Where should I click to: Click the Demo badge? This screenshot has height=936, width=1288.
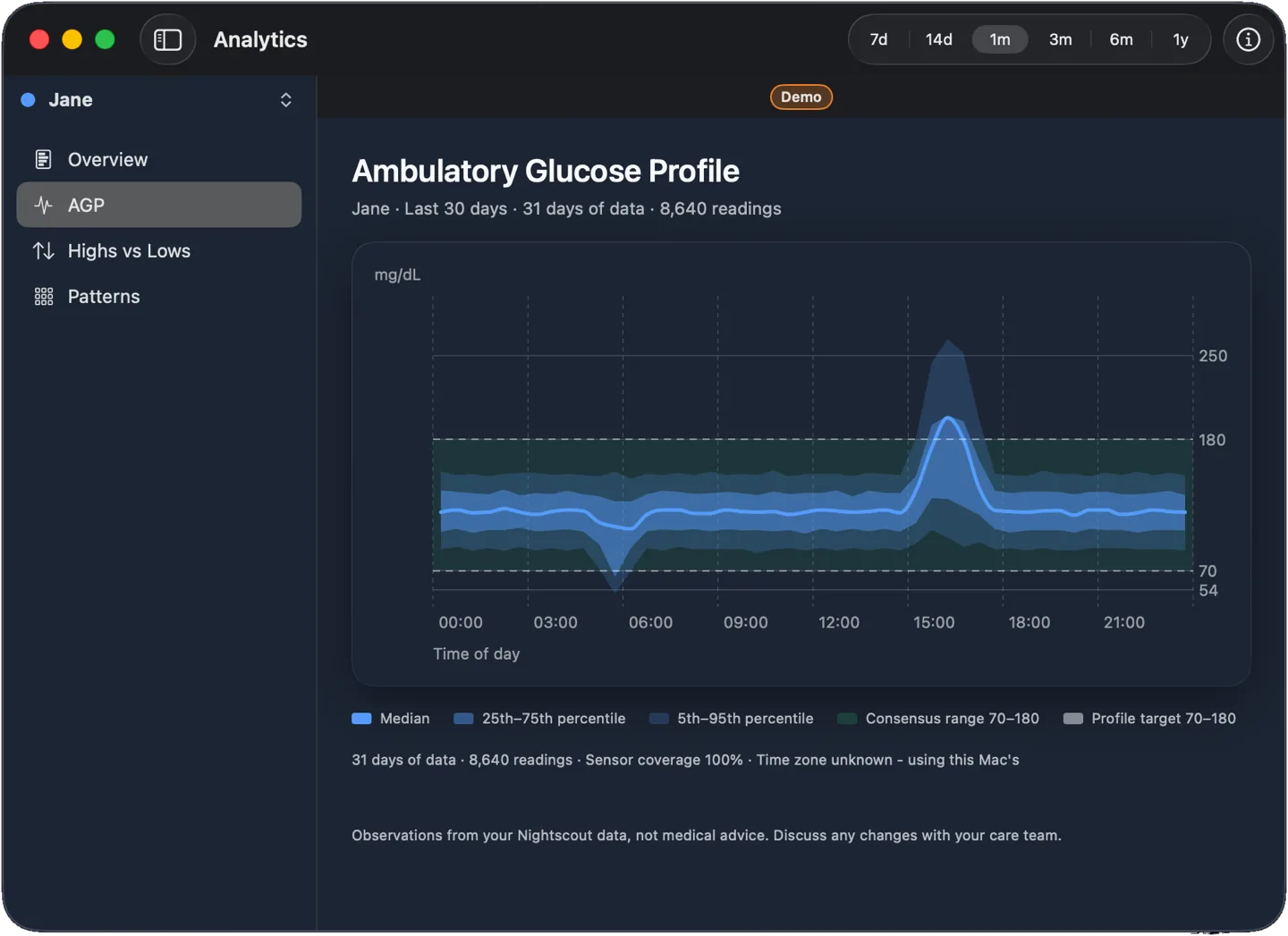coord(801,97)
